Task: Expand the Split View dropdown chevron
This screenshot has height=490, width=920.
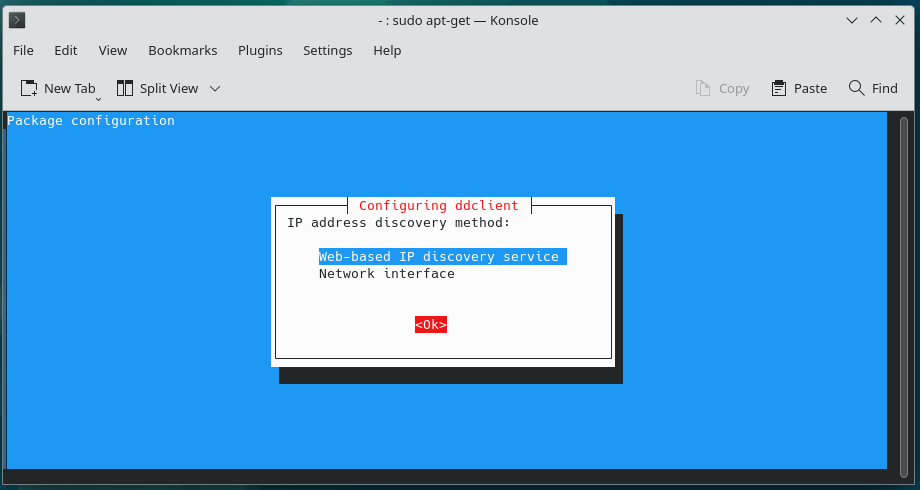Action: [215, 89]
